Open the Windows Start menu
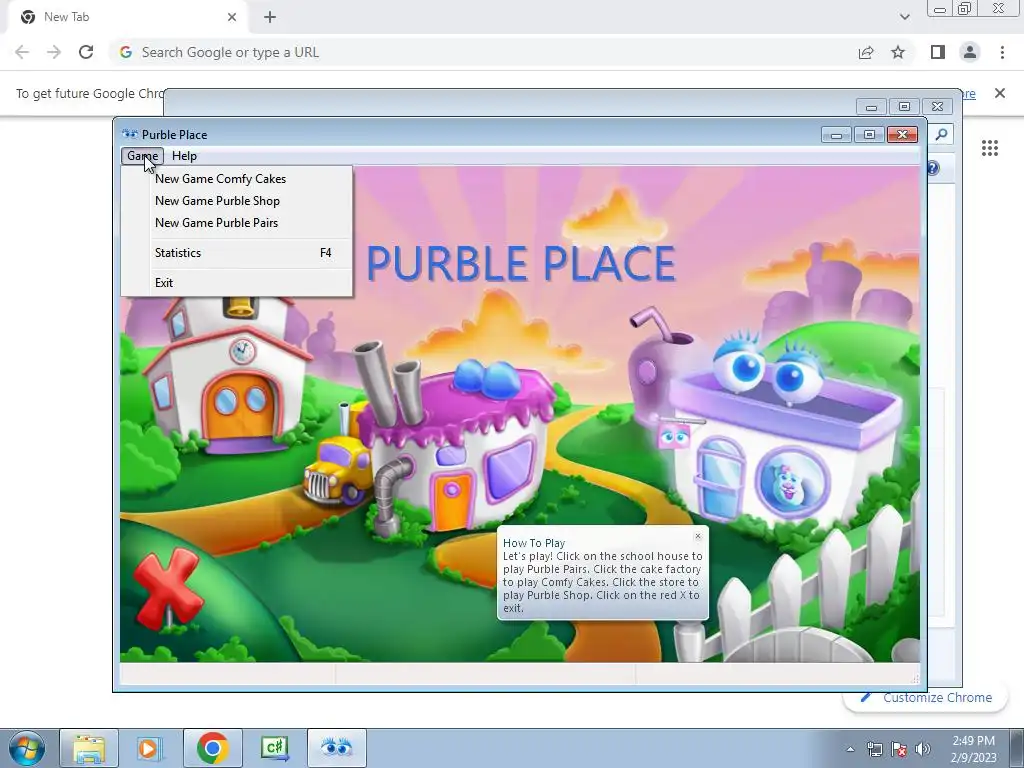This screenshot has height=768, width=1024. 26,748
